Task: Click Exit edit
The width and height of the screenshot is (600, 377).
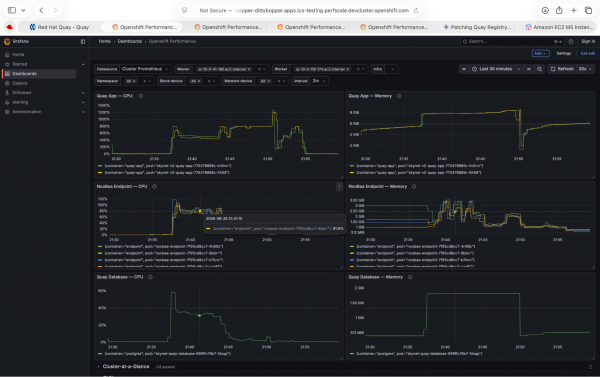Action: 588,53
